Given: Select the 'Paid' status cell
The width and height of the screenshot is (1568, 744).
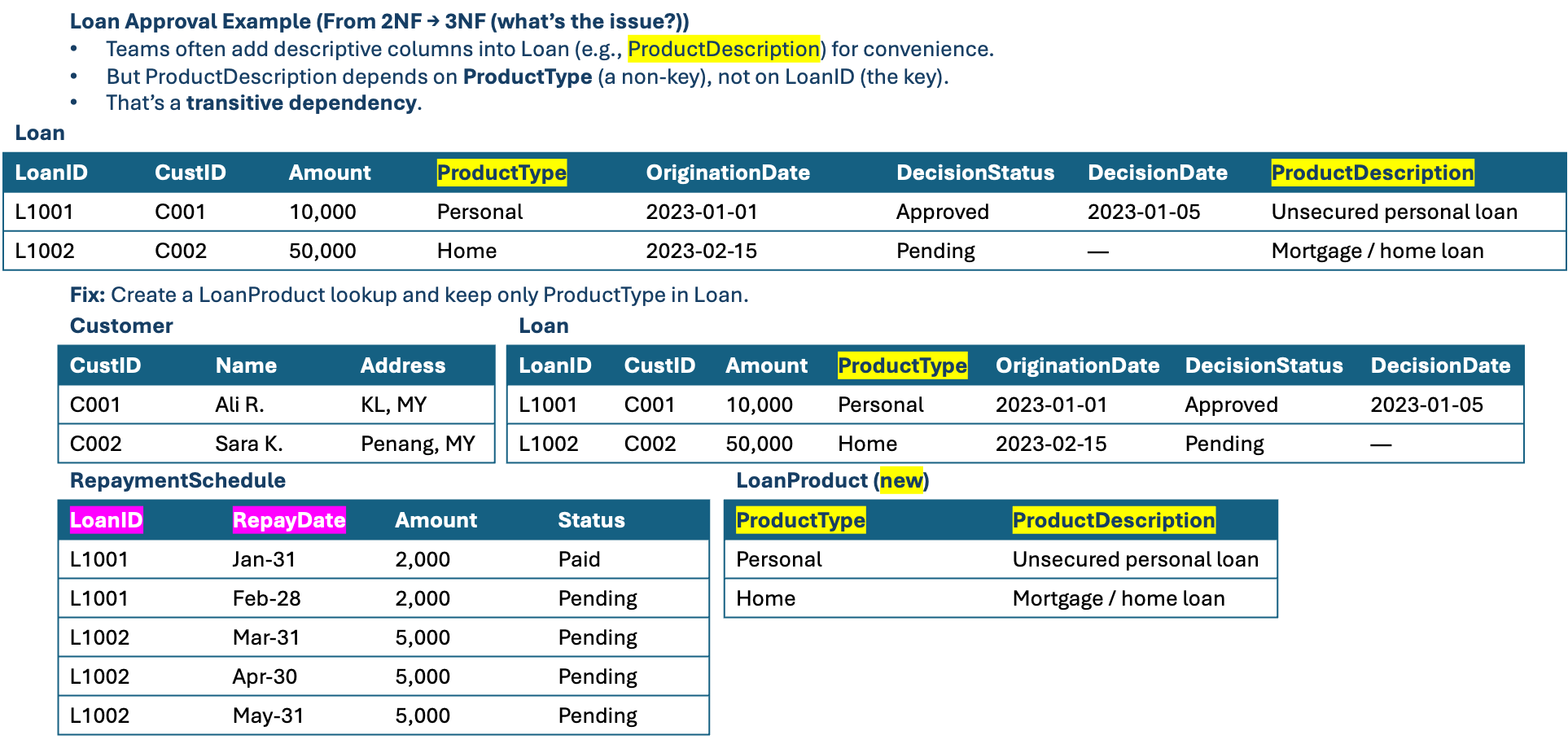Looking at the screenshot, I should tap(579, 559).
